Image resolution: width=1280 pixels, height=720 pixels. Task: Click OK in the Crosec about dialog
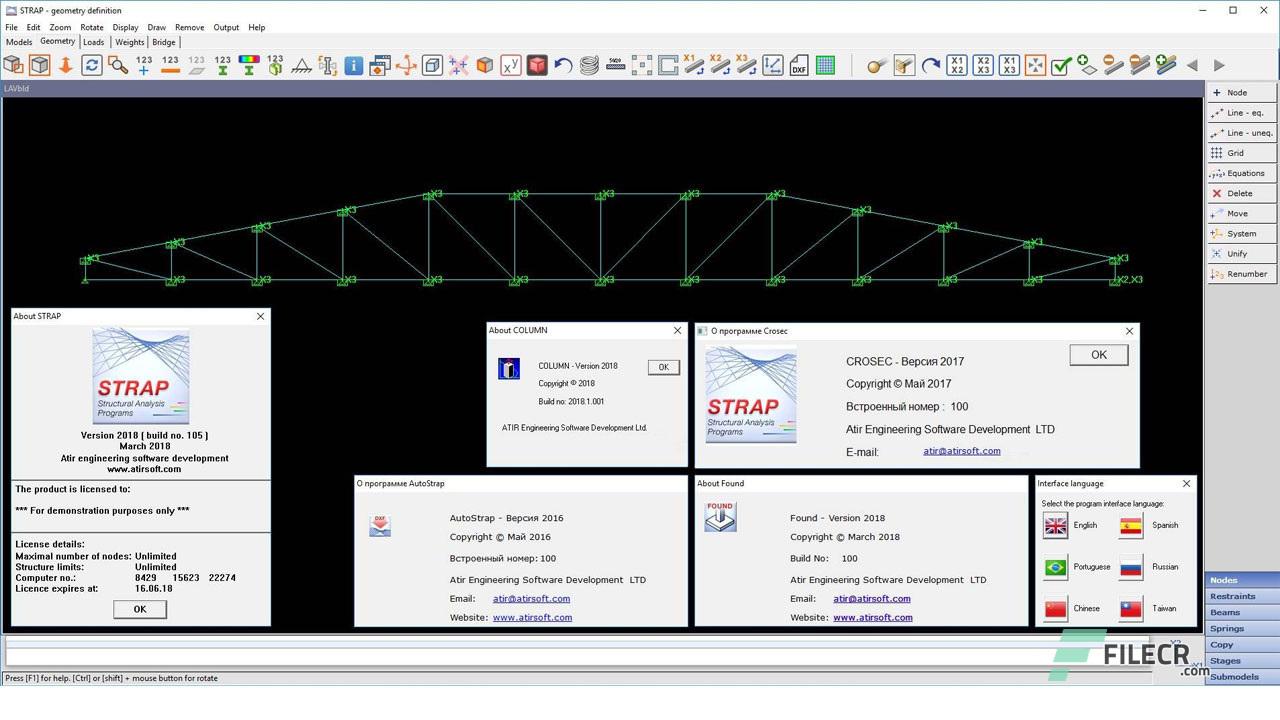pos(1099,355)
